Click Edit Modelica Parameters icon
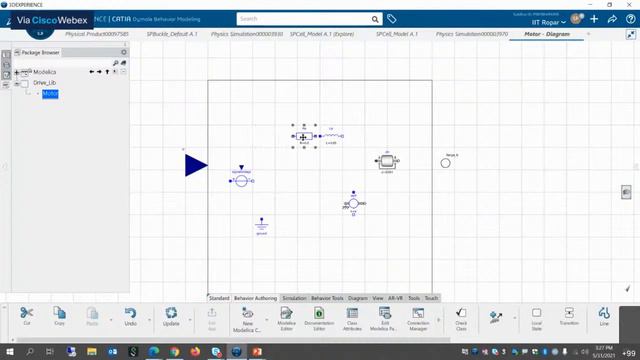This screenshot has width=640, height=360. pos(384,313)
